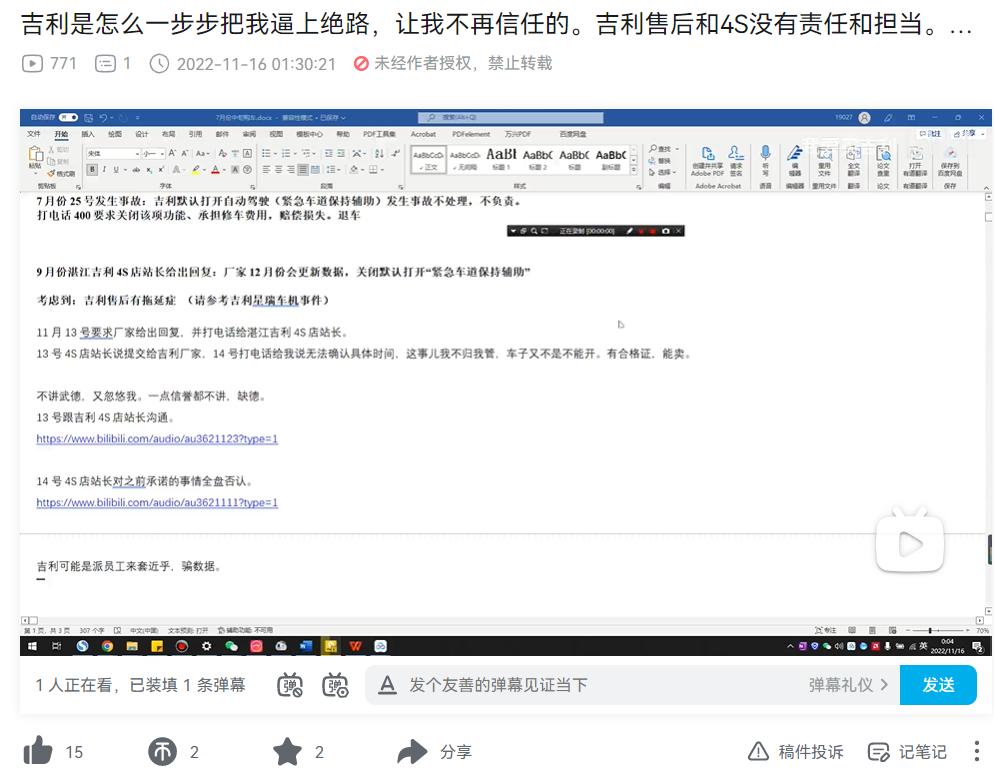
Task: Click the Align Left icon in Word ribbon
Action: coord(266,169)
